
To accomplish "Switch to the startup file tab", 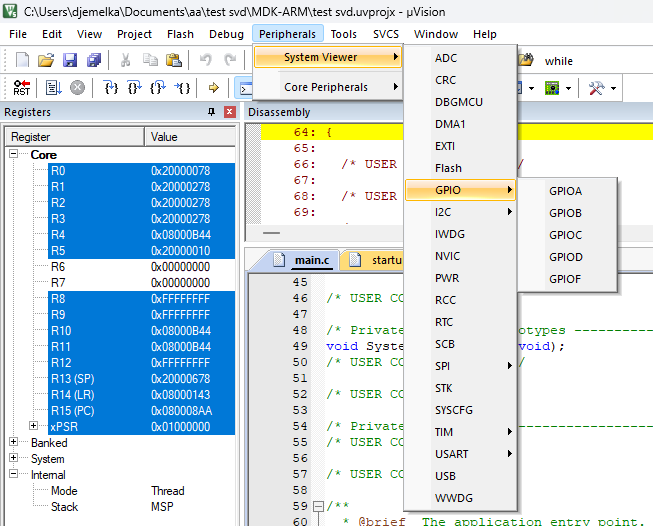I will [375, 260].
